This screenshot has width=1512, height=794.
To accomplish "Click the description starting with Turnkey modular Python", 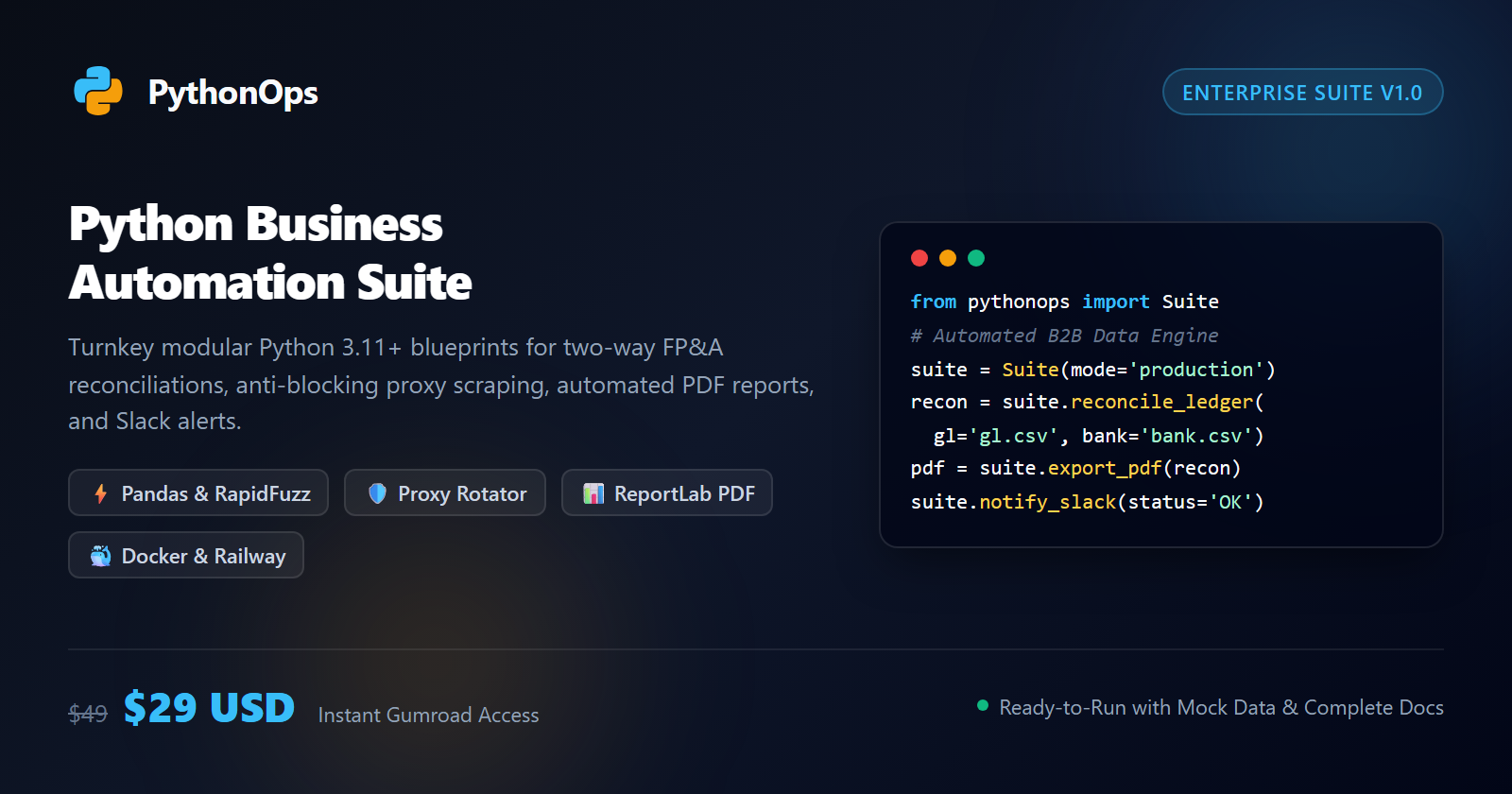I will pyautogui.click(x=441, y=384).
